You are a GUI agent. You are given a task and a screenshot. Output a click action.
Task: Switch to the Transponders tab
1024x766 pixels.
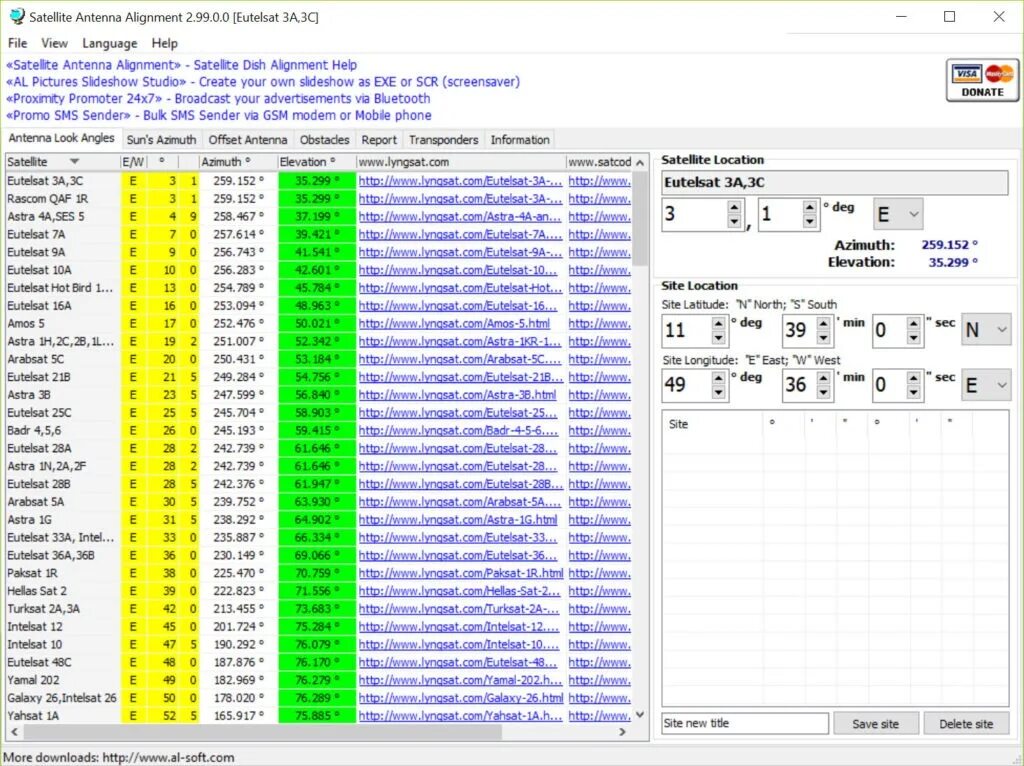(x=443, y=139)
